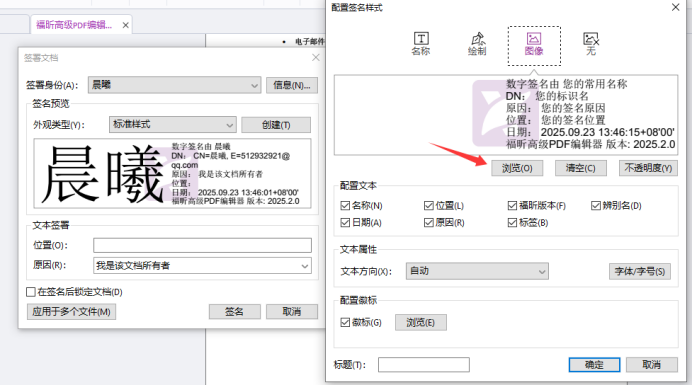
Task: Click the 清空(C) clear button
Action: tap(581, 168)
